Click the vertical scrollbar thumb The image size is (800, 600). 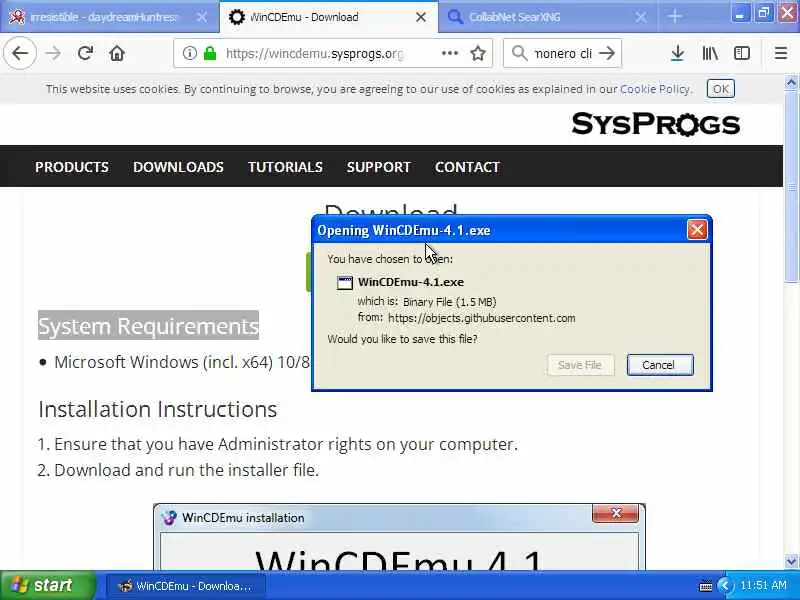[x=791, y=186]
